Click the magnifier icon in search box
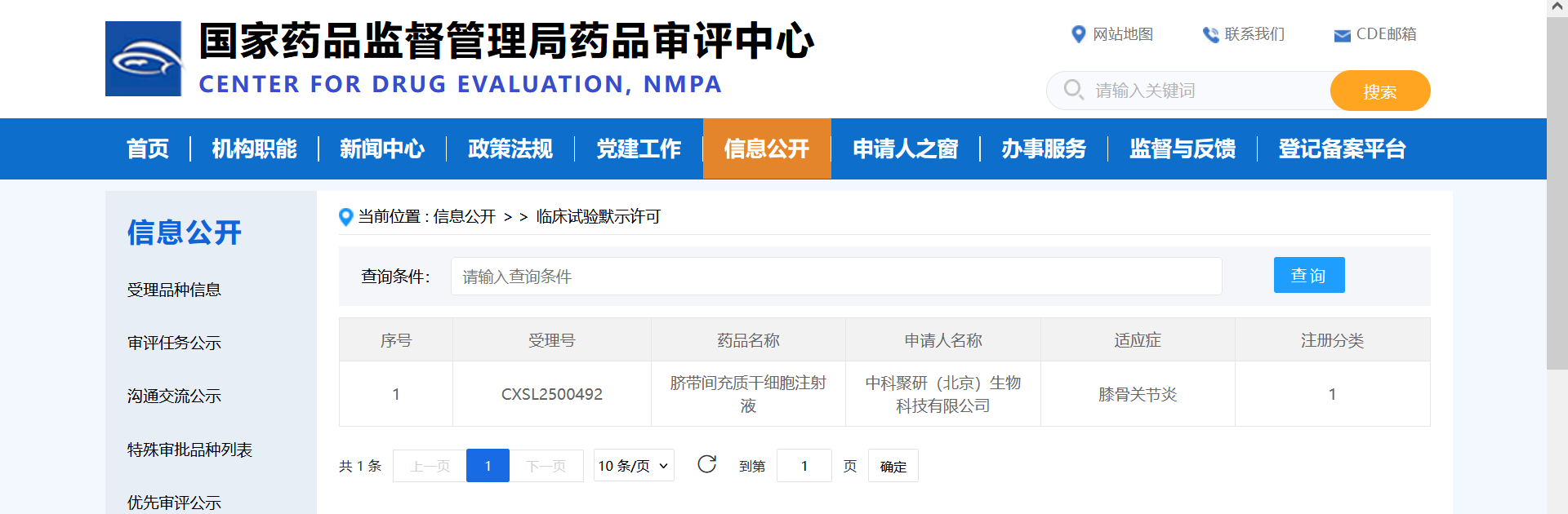This screenshot has width=1568, height=514. coord(1074,90)
